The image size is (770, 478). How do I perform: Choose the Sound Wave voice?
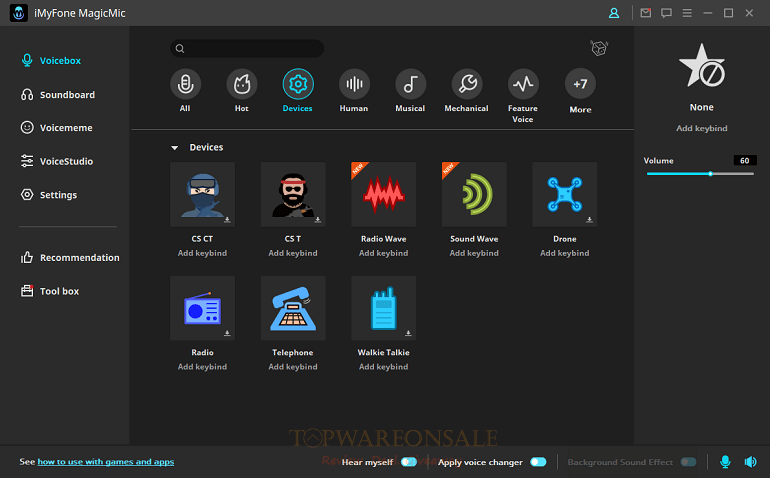(474, 194)
